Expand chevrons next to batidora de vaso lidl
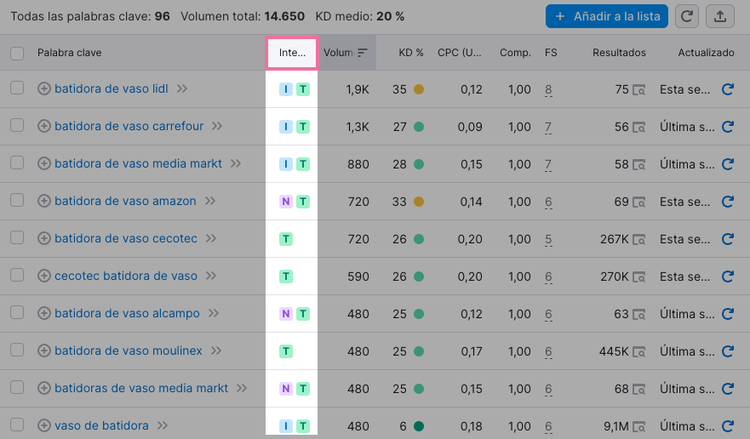This screenshot has width=750, height=439. pyautogui.click(x=182, y=89)
